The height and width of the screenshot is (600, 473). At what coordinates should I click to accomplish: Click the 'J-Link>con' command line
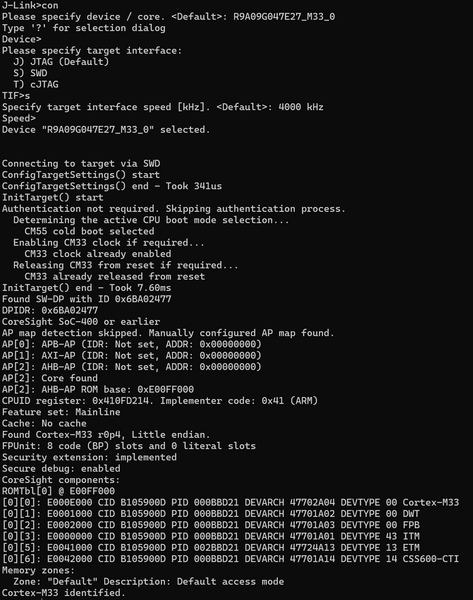(30, 5)
